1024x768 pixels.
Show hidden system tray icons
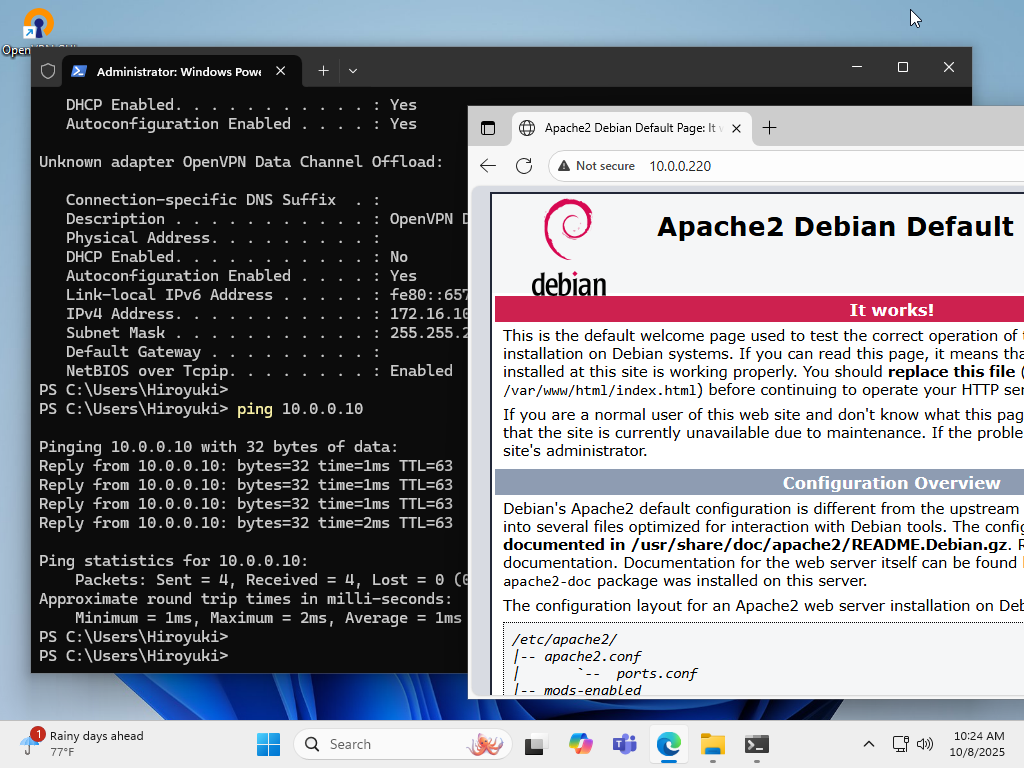[868, 744]
